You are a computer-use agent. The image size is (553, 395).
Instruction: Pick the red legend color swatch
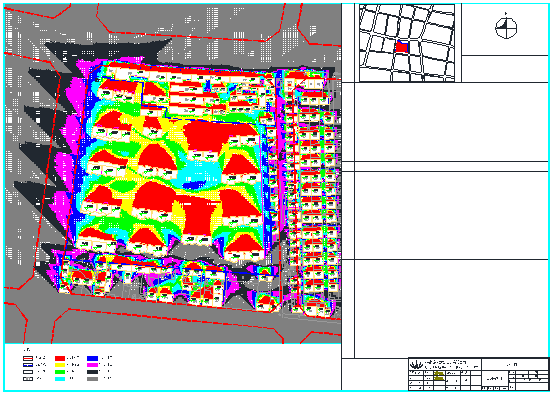tap(60, 358)
